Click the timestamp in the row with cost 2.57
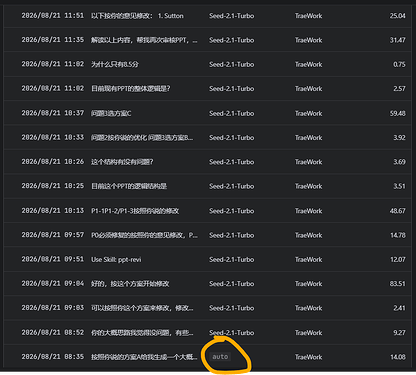This screenshot has width=416, height=375. [53, 89]
